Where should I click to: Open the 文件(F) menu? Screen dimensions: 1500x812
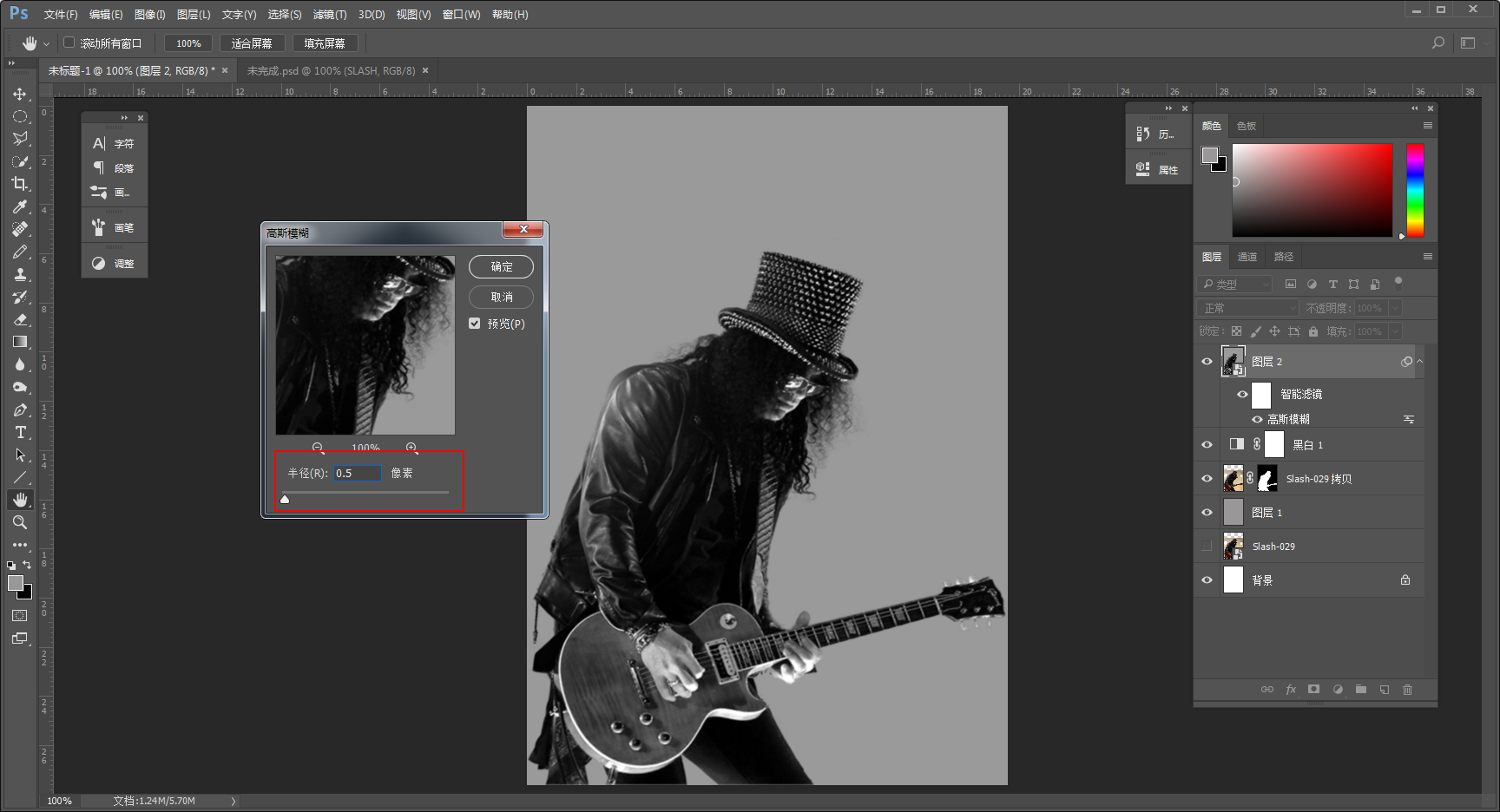tap(61, 15)
